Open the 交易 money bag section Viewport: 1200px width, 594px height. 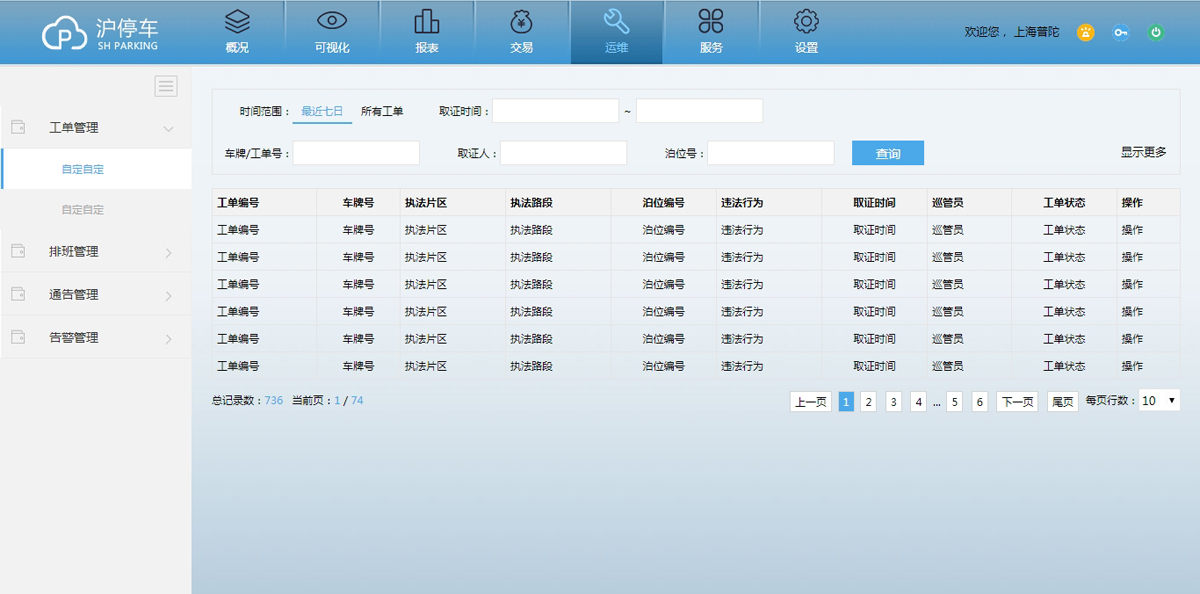pyautogui.click(x=521, y=32)
